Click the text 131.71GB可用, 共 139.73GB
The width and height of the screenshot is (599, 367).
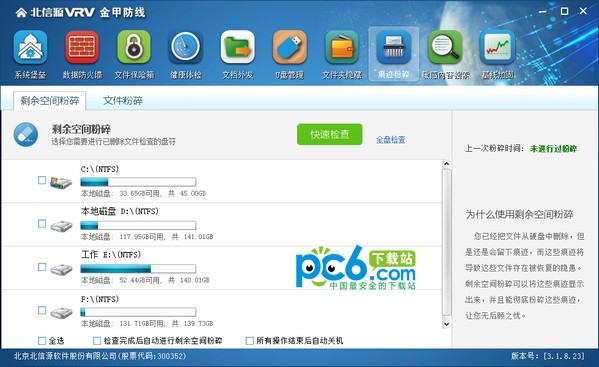tap(166, 324)
